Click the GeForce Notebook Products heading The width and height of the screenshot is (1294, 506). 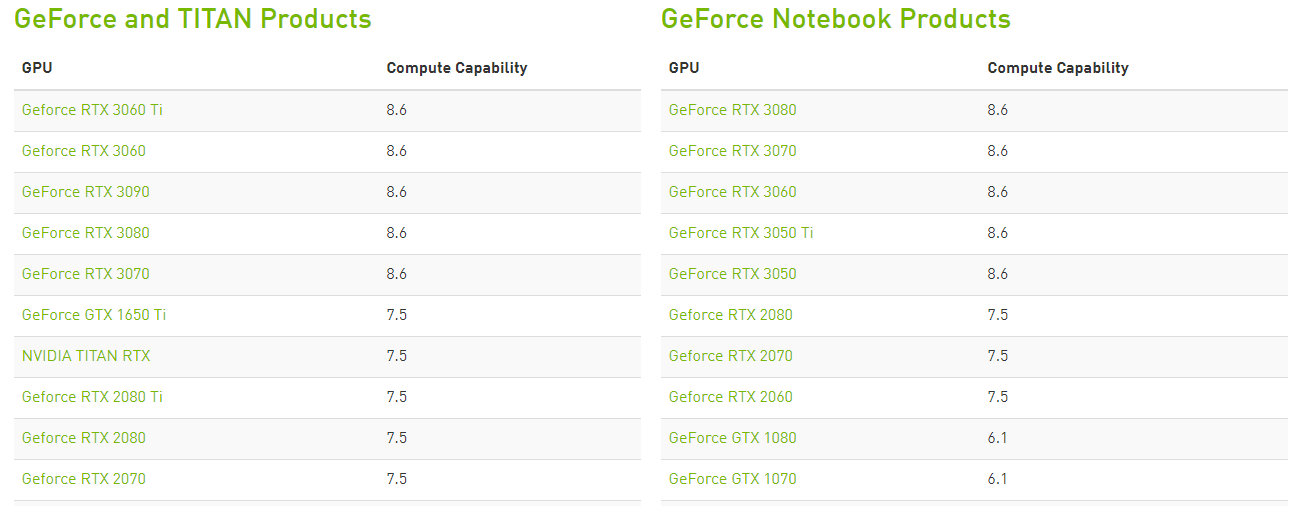836,19
